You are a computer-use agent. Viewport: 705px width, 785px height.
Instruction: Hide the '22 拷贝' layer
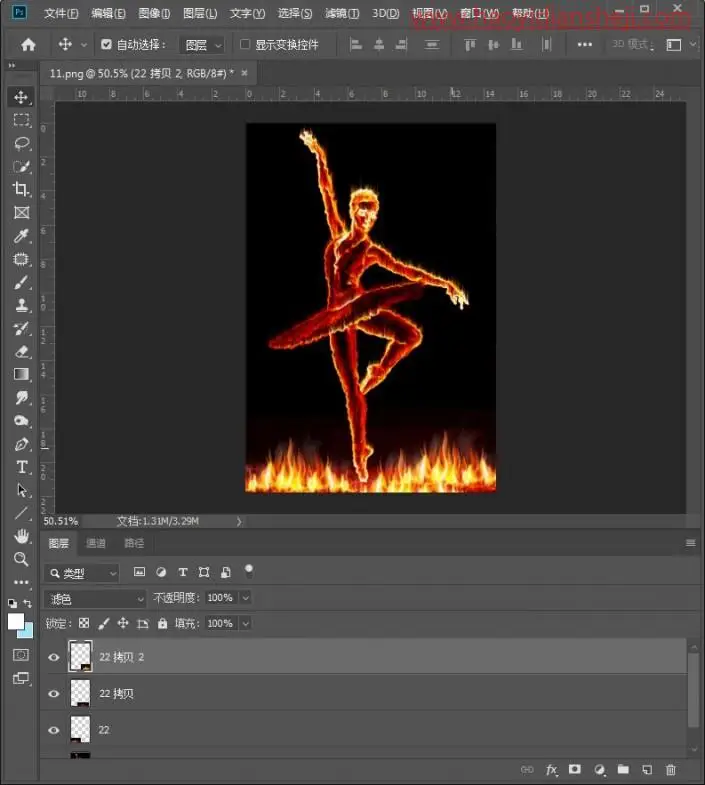coord(54,694)
